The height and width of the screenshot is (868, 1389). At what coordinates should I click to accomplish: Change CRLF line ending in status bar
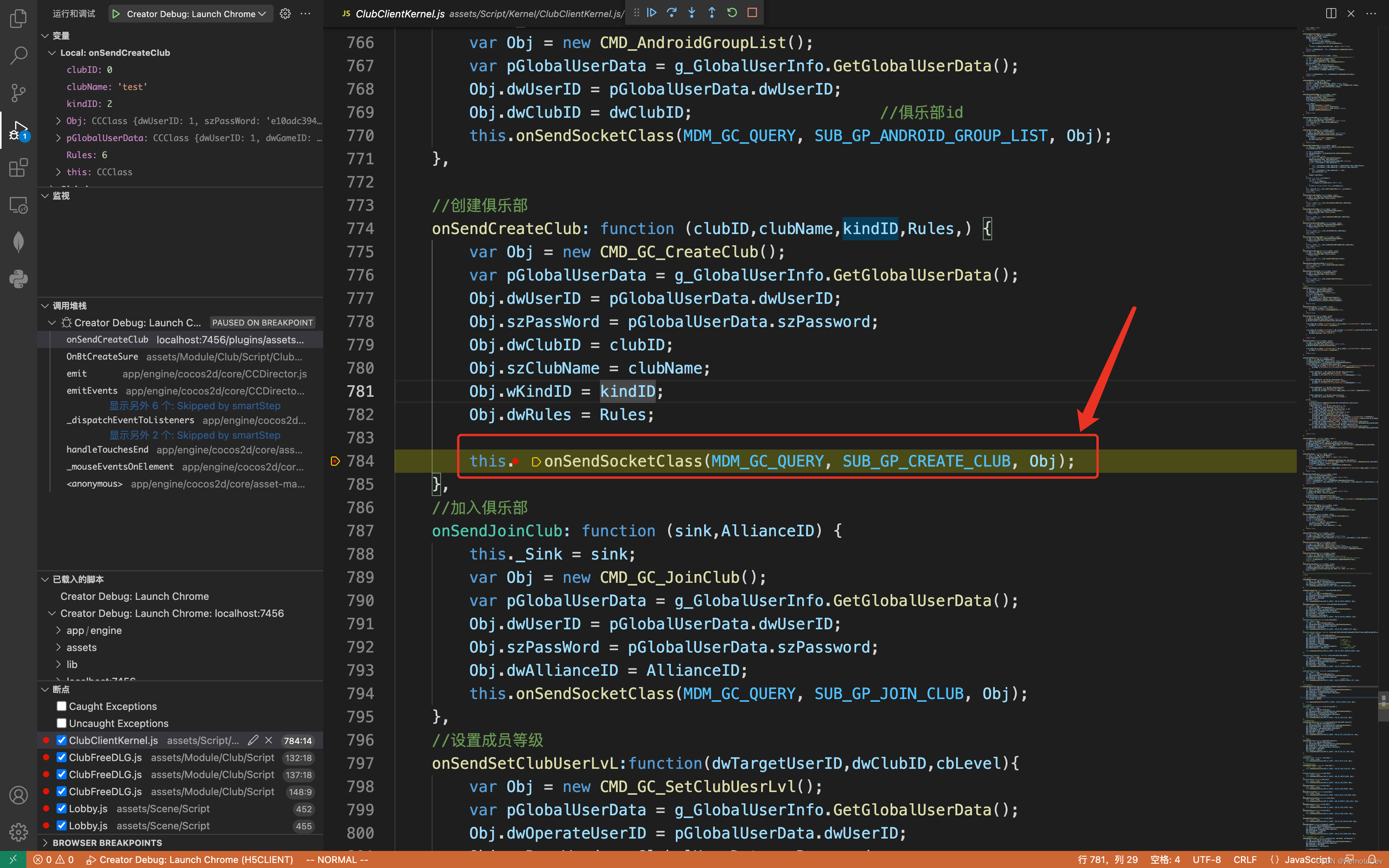click(1244, 859)
